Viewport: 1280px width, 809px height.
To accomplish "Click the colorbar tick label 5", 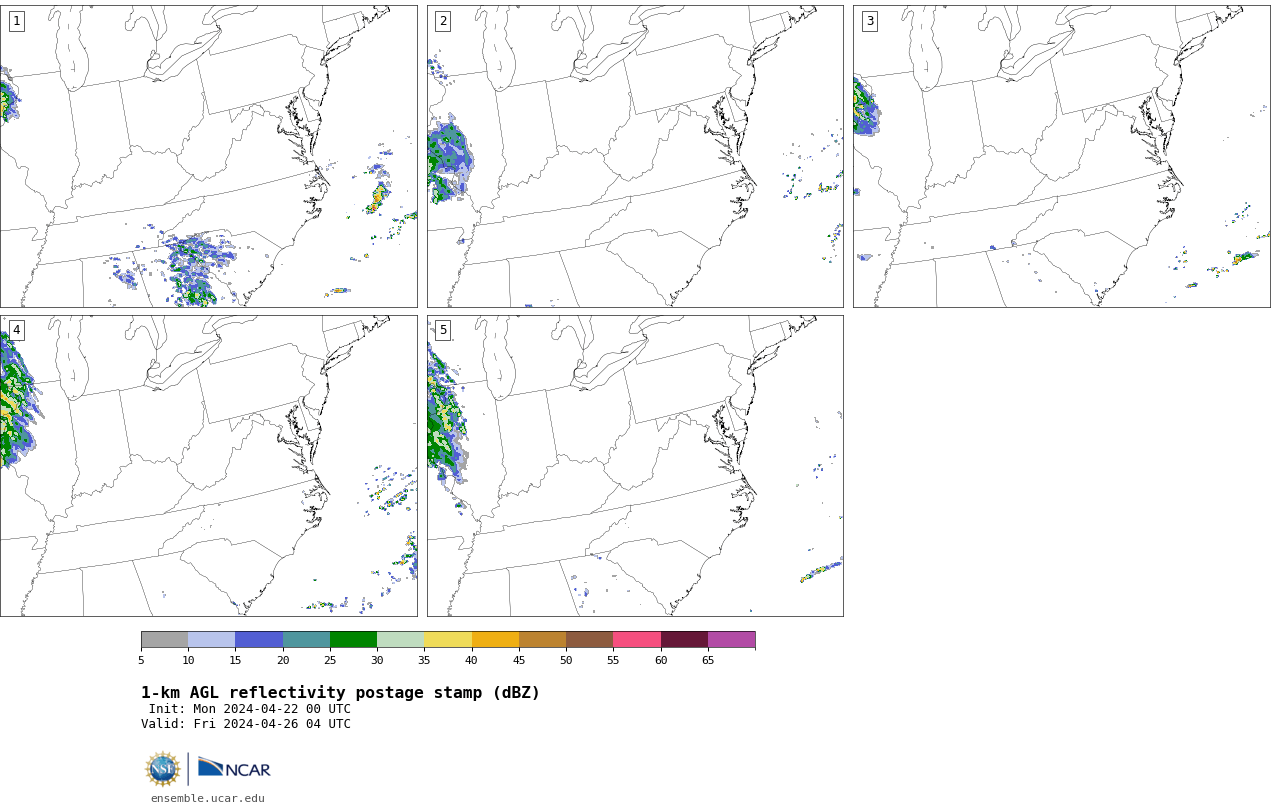I will pyautogui.click(x=141, y=661).
